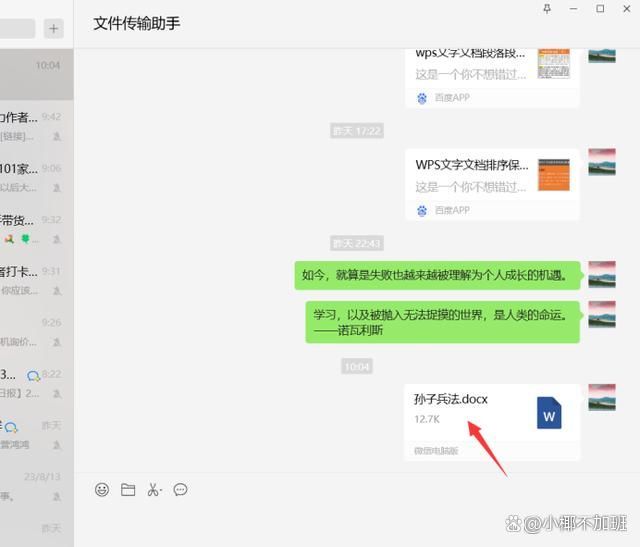
Task: Click avatar next to 孙子兵法.docx file message
Action: (x=602, y=397)
